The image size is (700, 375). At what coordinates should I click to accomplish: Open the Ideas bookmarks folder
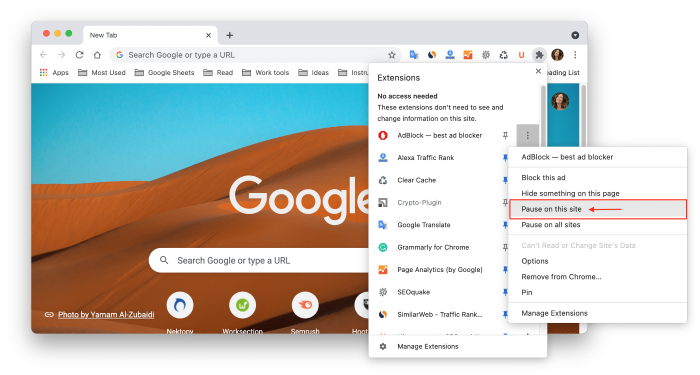(x=313, y=72)
